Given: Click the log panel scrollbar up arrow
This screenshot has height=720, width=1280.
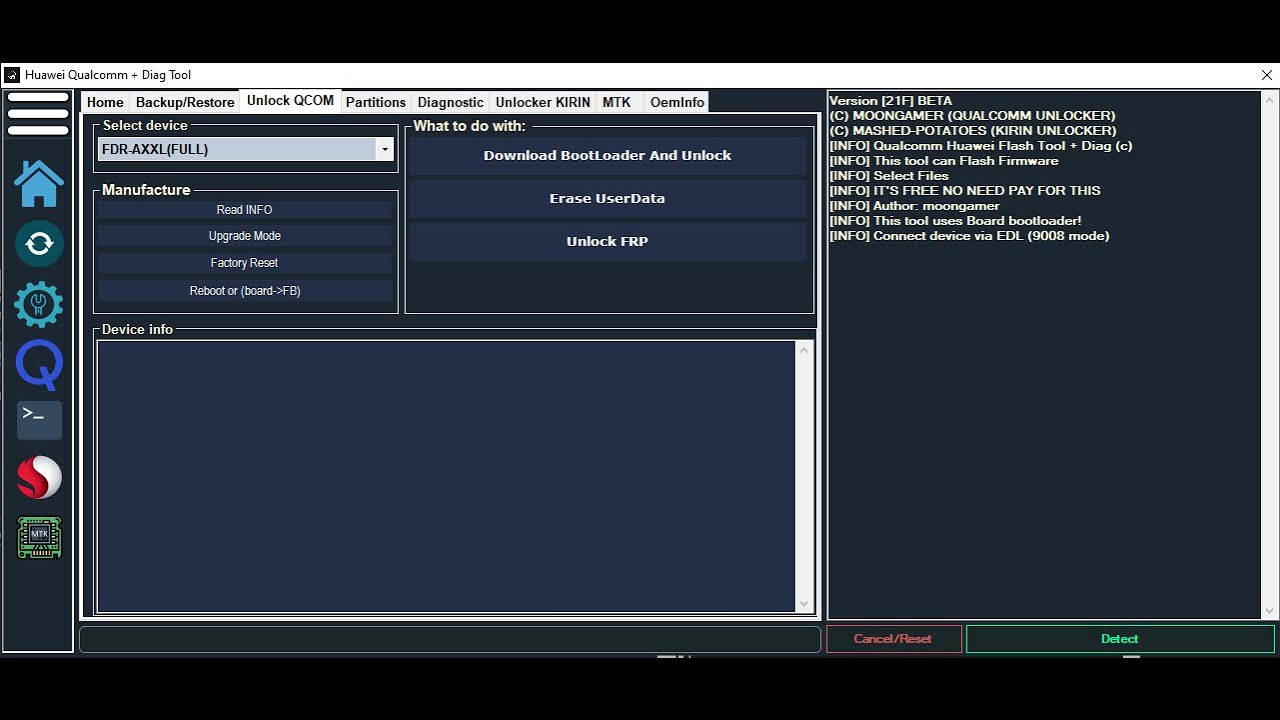Looking at the screenshot, I should point(1271,101).
